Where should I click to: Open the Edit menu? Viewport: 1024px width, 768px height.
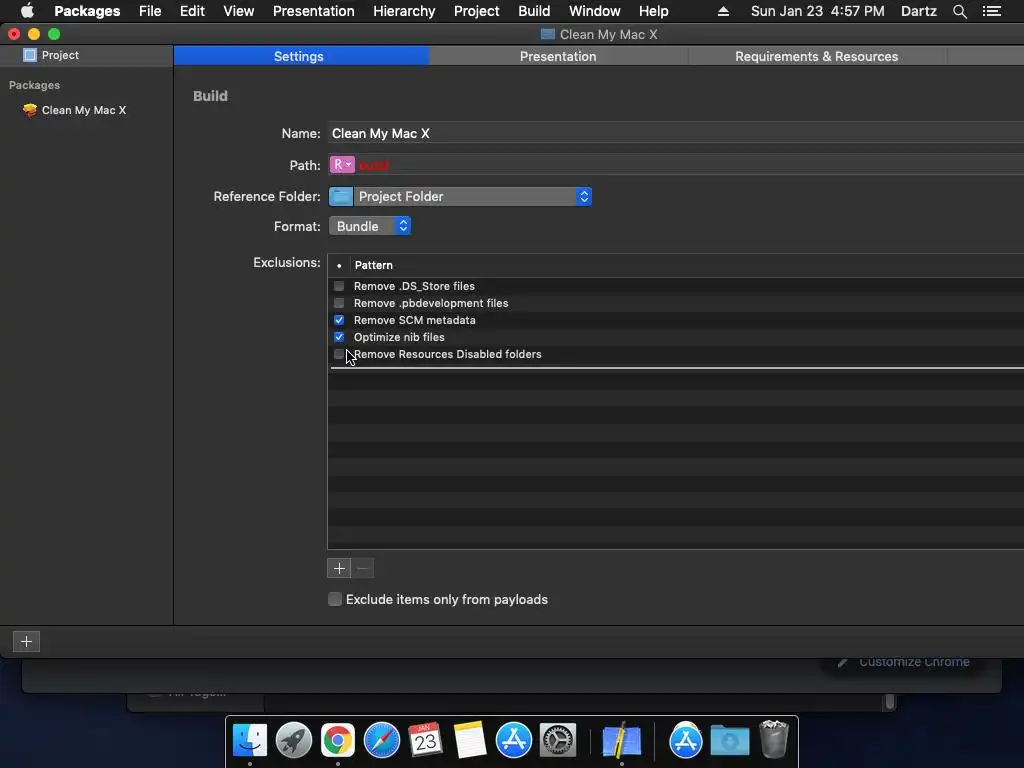click(192, 11)
